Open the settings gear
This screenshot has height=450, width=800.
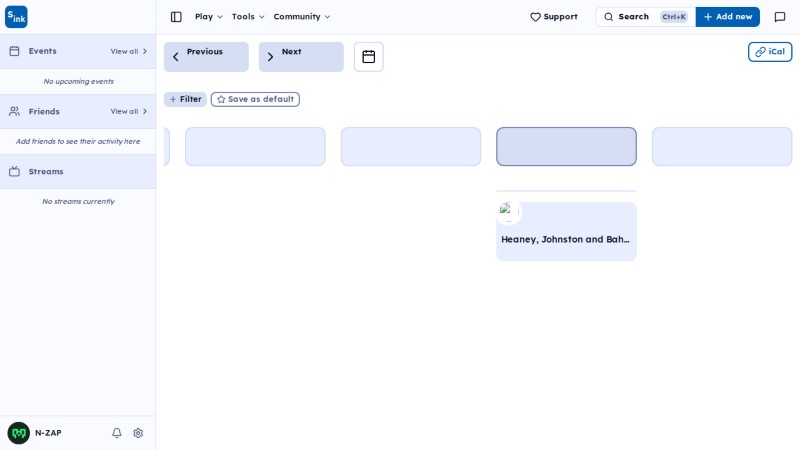click(x=138, y=433)
